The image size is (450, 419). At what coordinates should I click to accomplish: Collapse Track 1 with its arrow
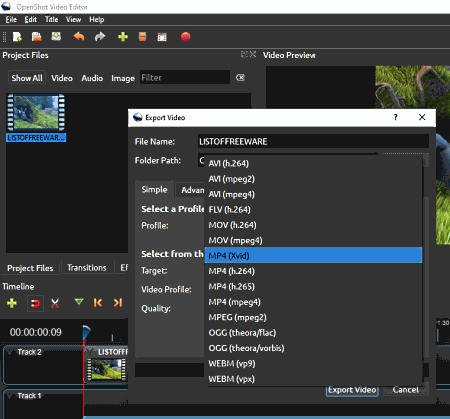(9, 396)
